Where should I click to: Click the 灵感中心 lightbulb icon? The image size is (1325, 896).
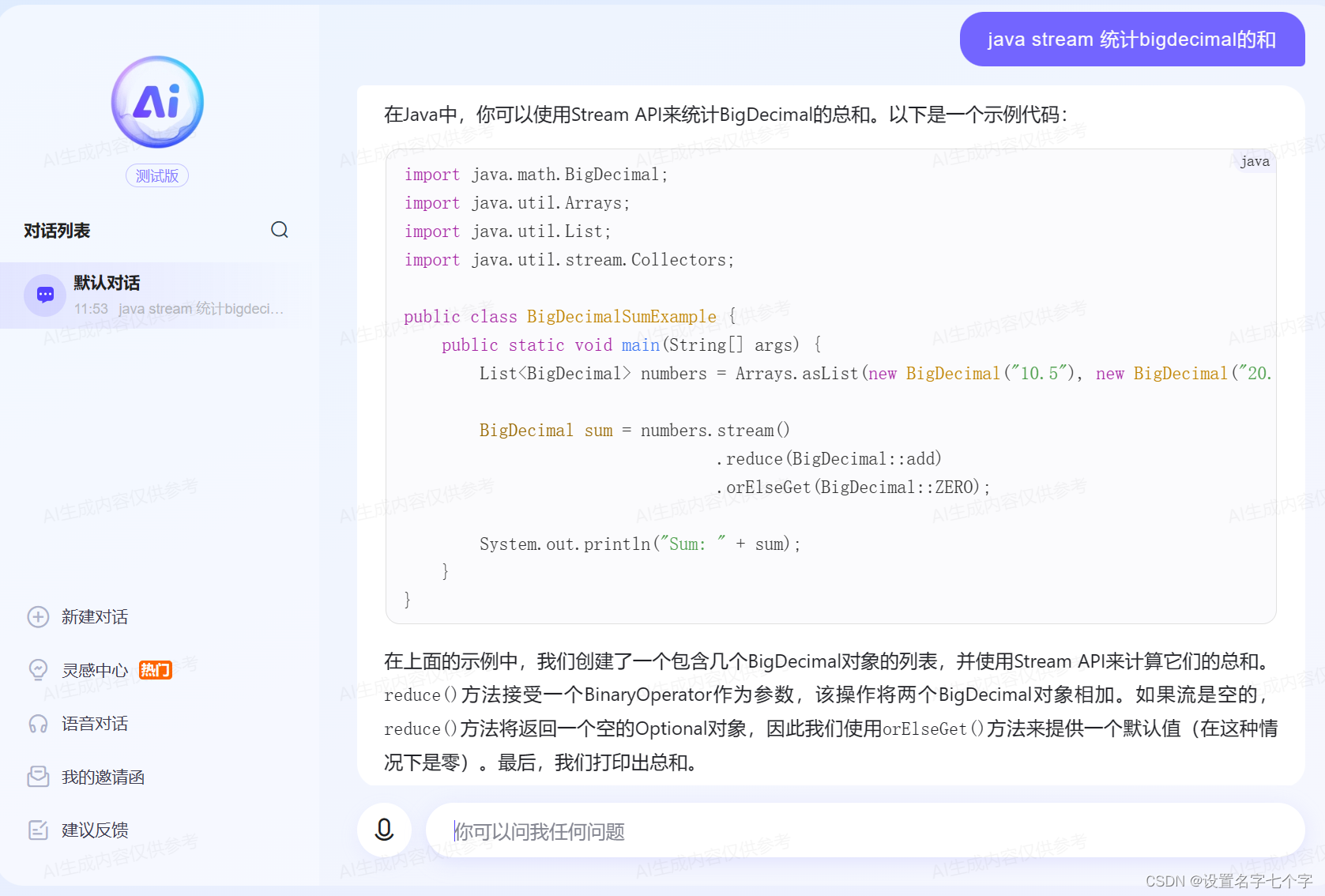[x=38, y=670]
